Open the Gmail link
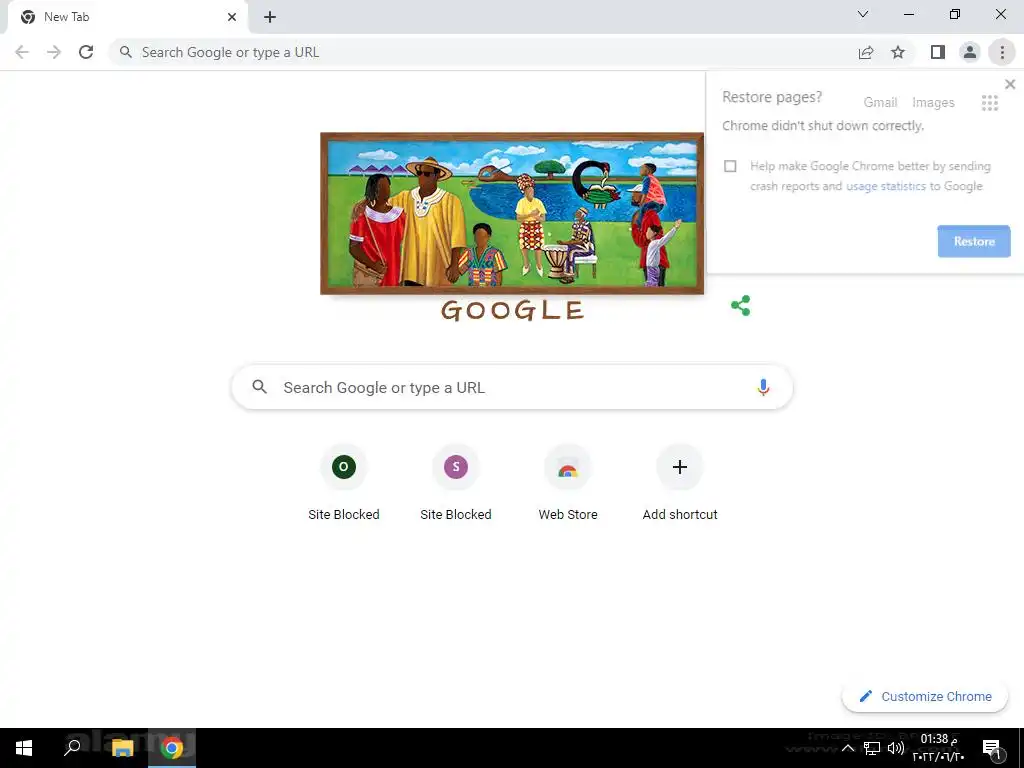 click(x=880, y=103)
